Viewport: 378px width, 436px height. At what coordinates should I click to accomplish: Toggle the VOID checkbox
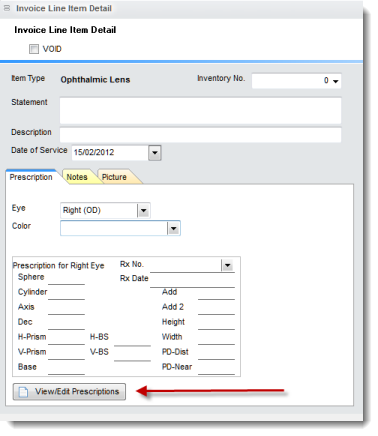tap(34, 49)
